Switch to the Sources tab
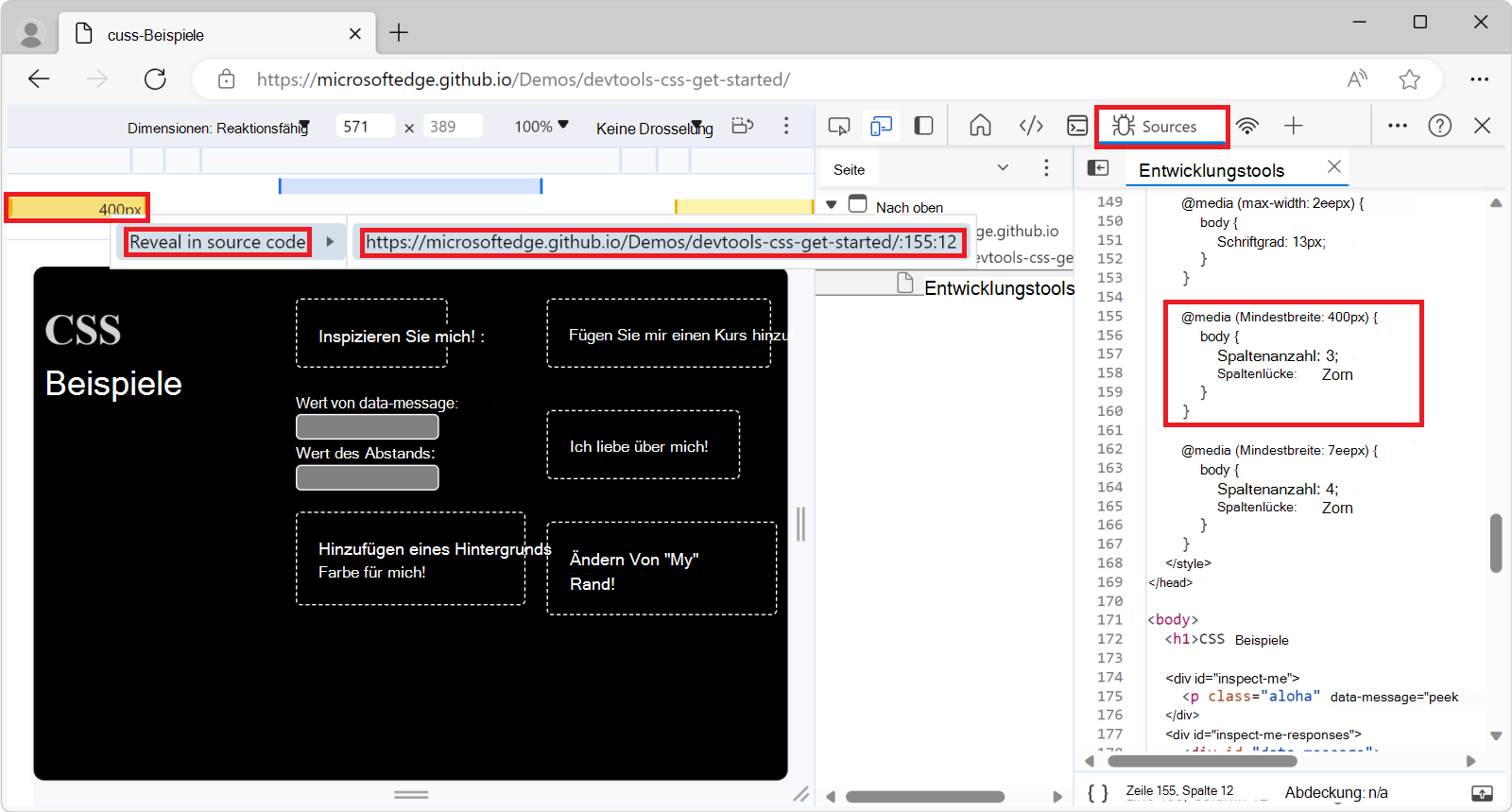1512x812 pixels. click(1160, 127)
